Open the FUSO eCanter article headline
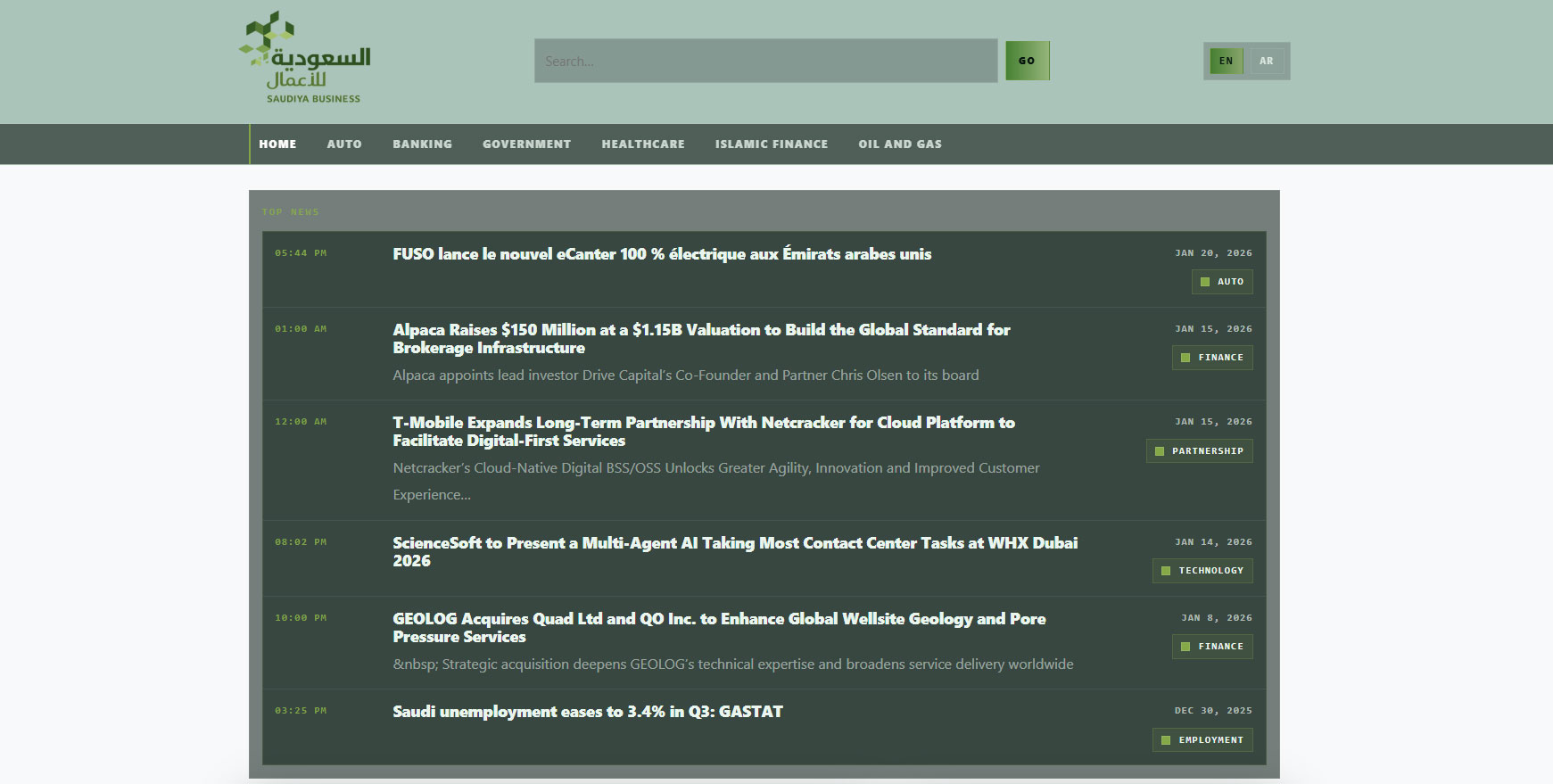The height and width of the screenshot is (784, 1553). coord(662,254)
